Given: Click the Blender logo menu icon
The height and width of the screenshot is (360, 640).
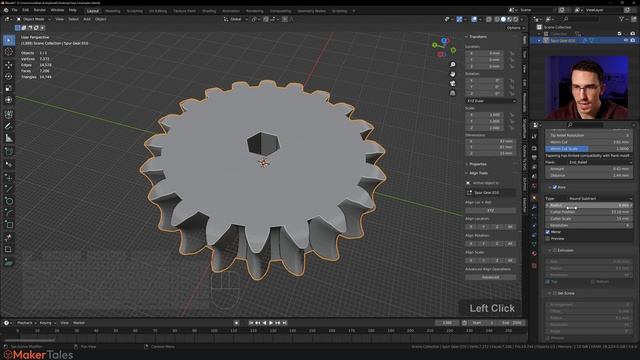Looking at the screenshot, I should (6, 10).
